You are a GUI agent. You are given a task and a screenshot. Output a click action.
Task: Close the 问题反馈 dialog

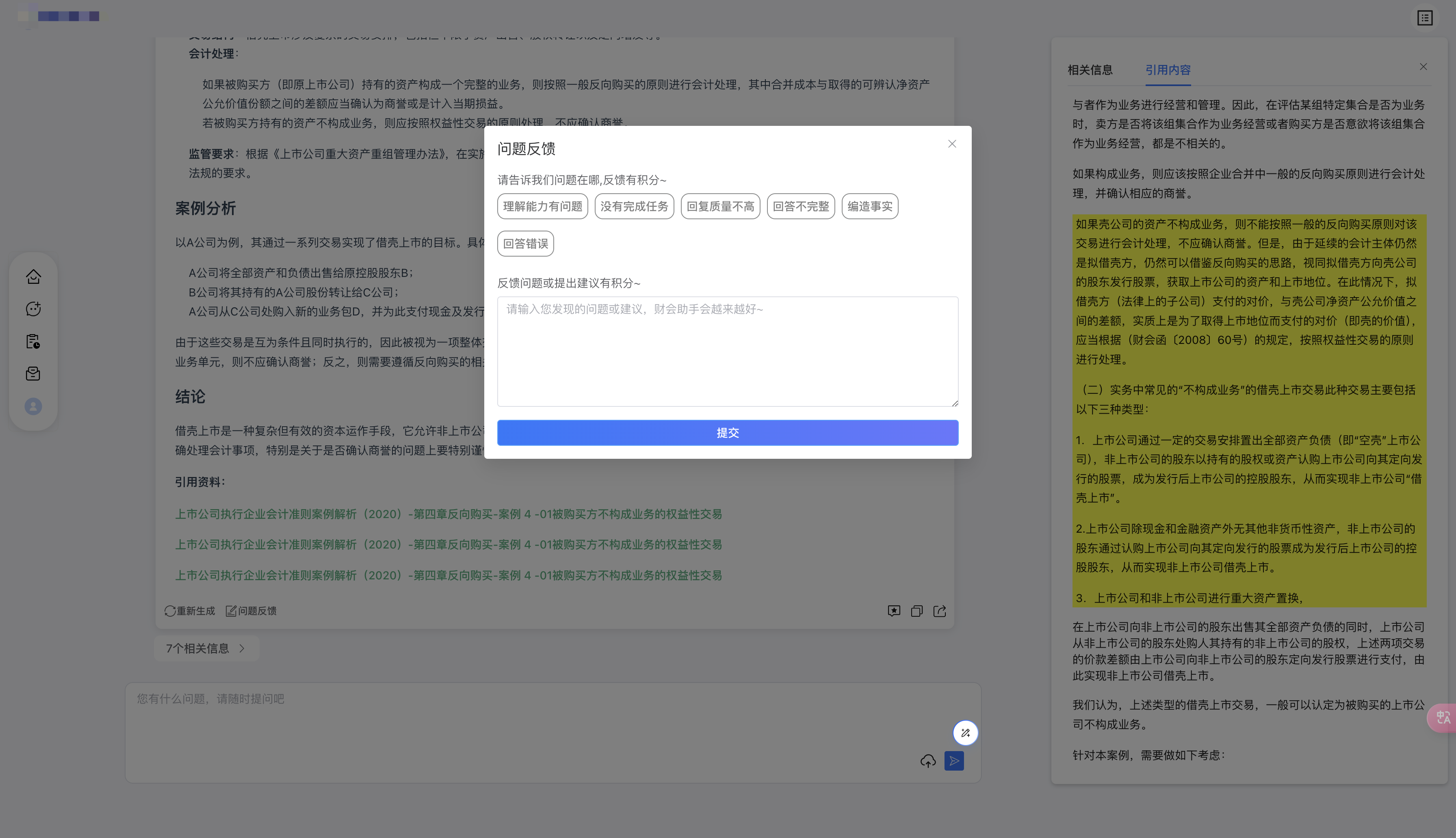(952, 144)
